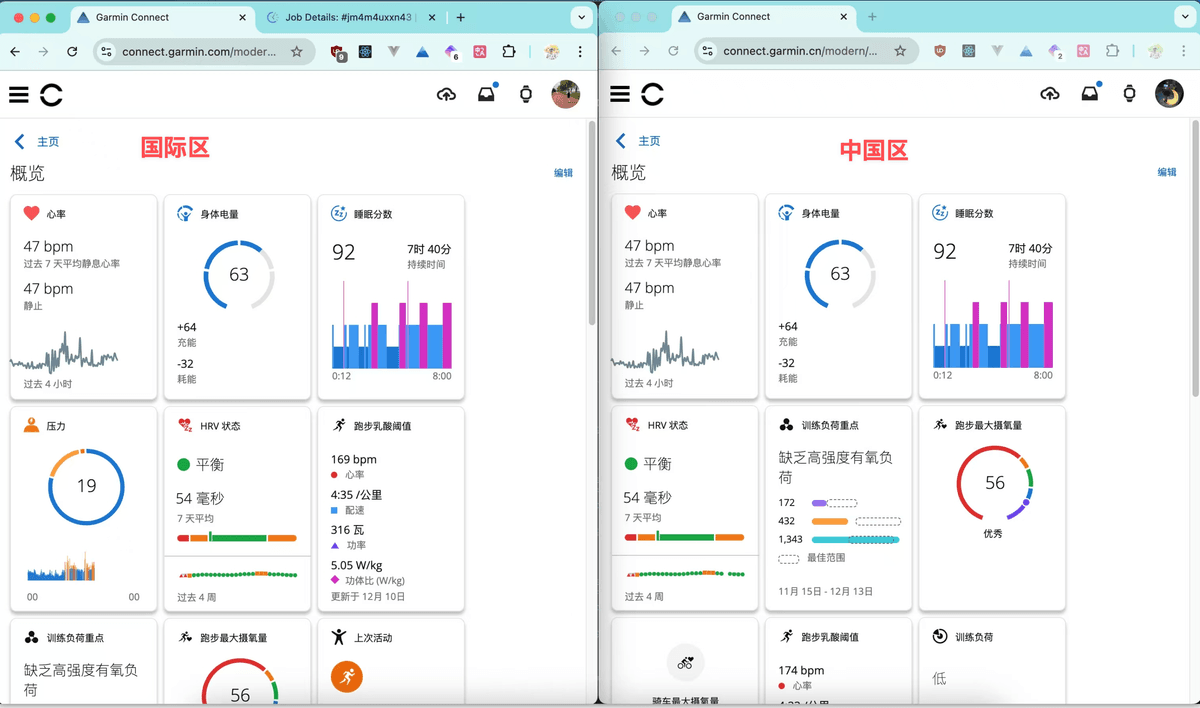The image size is (1200, 708).
Task: Click Body Battery 63 gauge in left window
Action: [238, 274]
